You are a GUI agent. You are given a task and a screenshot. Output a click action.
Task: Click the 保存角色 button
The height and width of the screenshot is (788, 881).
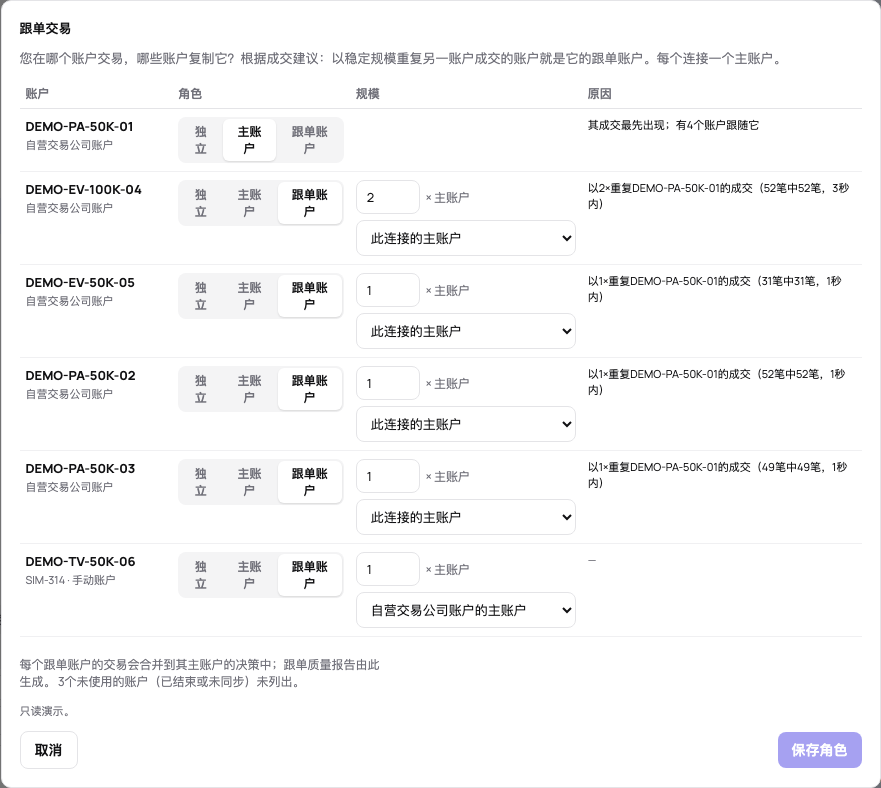(x=819, y=750)
